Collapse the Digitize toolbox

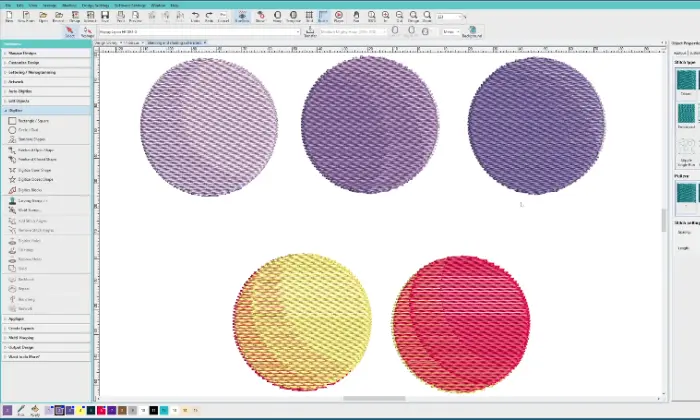tap(46, 110)
